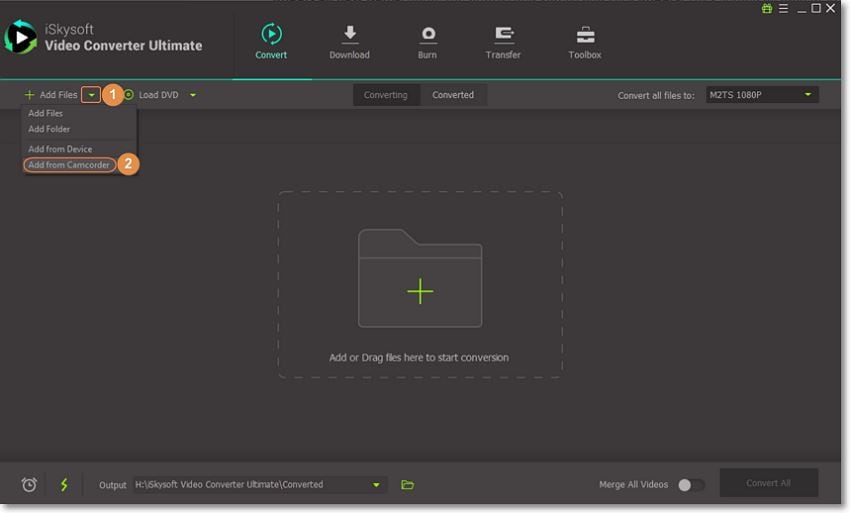Switch to the Converting tab
Viewport: 850px width, 513px height.
coord(385,95)
